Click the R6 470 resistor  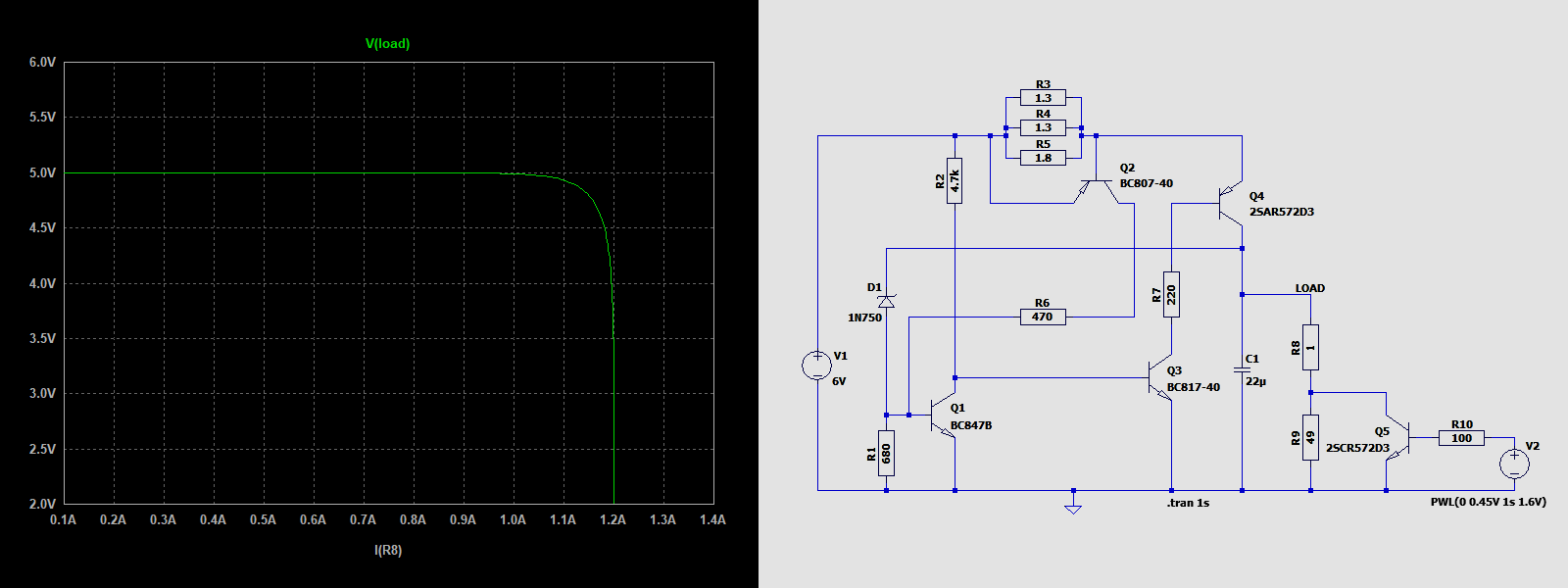(1042, 317)
